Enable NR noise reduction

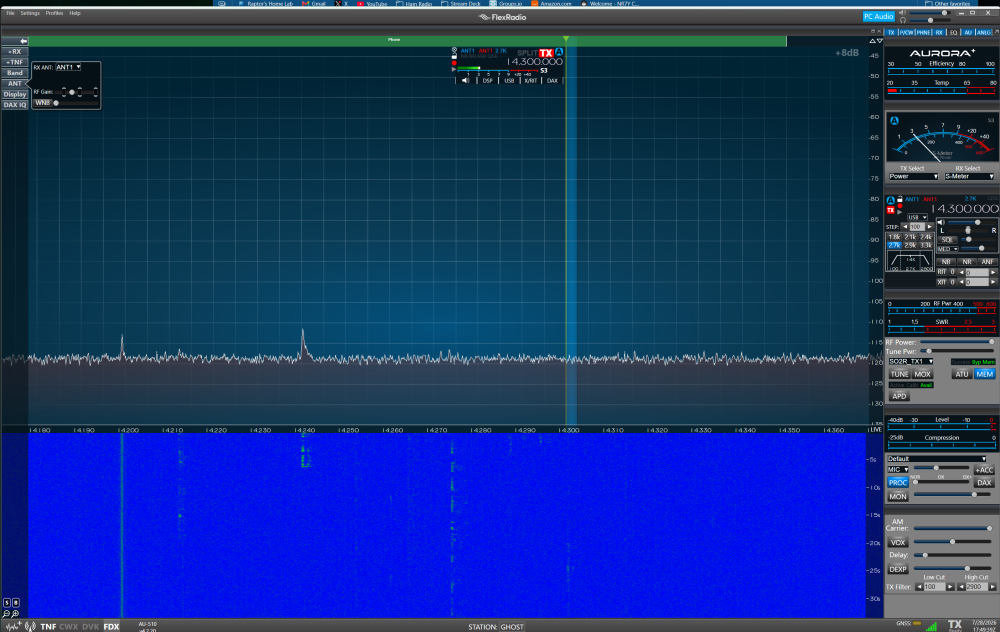click(966, 261)
